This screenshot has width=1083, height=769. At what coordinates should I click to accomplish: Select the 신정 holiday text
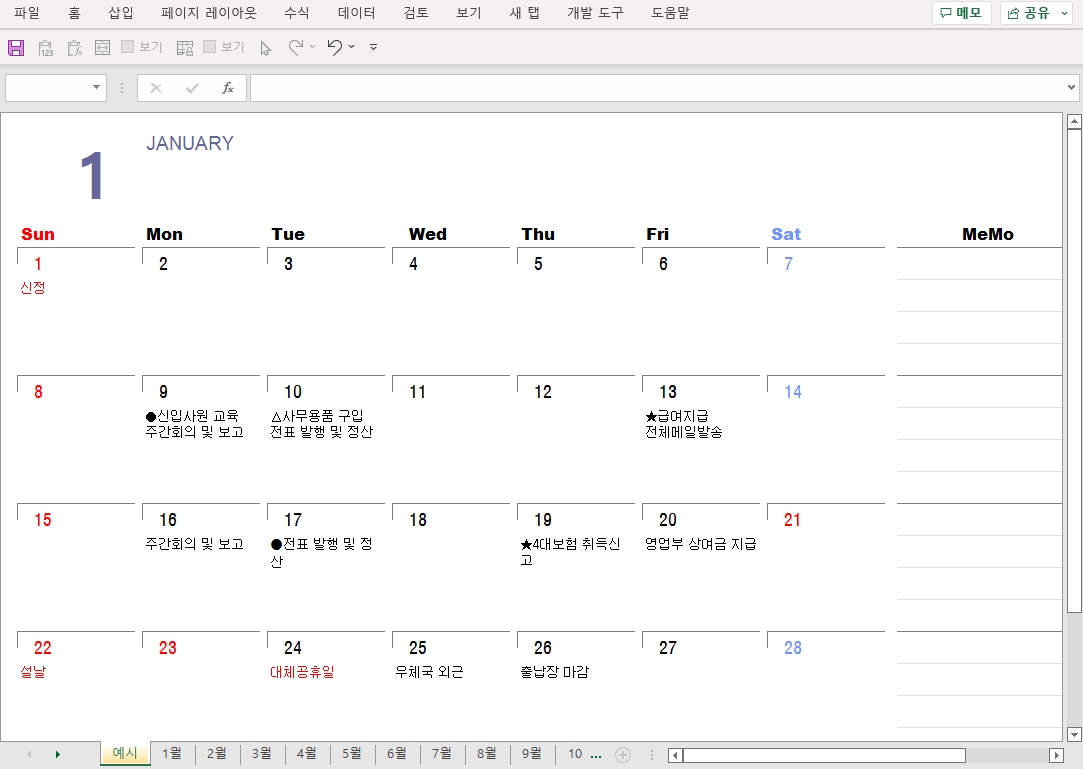33,287
